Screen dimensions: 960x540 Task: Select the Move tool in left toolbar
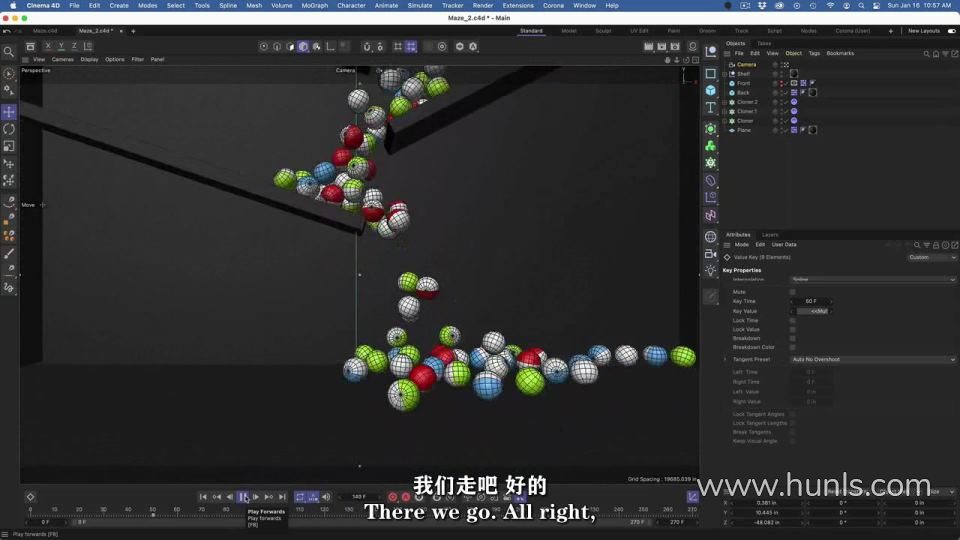tap(9, 112)
